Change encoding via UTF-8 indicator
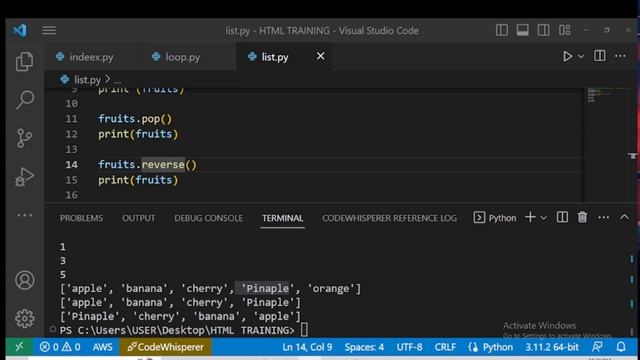Viewport: 640px width, 360px height. (x=409, y=347)
